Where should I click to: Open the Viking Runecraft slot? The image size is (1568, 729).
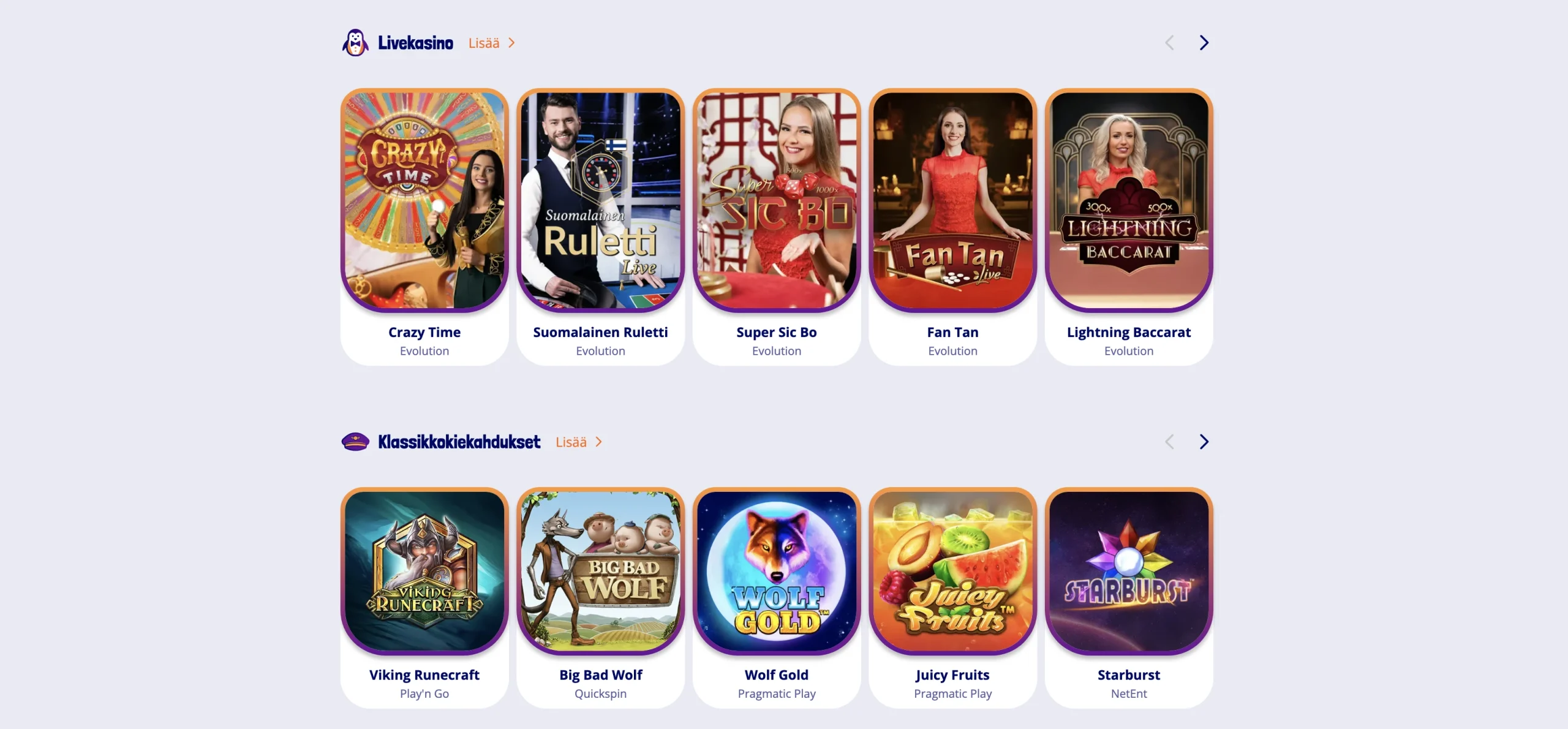coord(424,571)
